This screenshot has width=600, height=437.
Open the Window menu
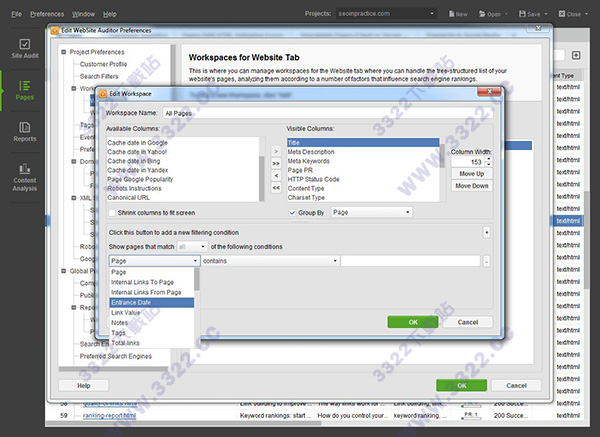click(x=84, y=15)
